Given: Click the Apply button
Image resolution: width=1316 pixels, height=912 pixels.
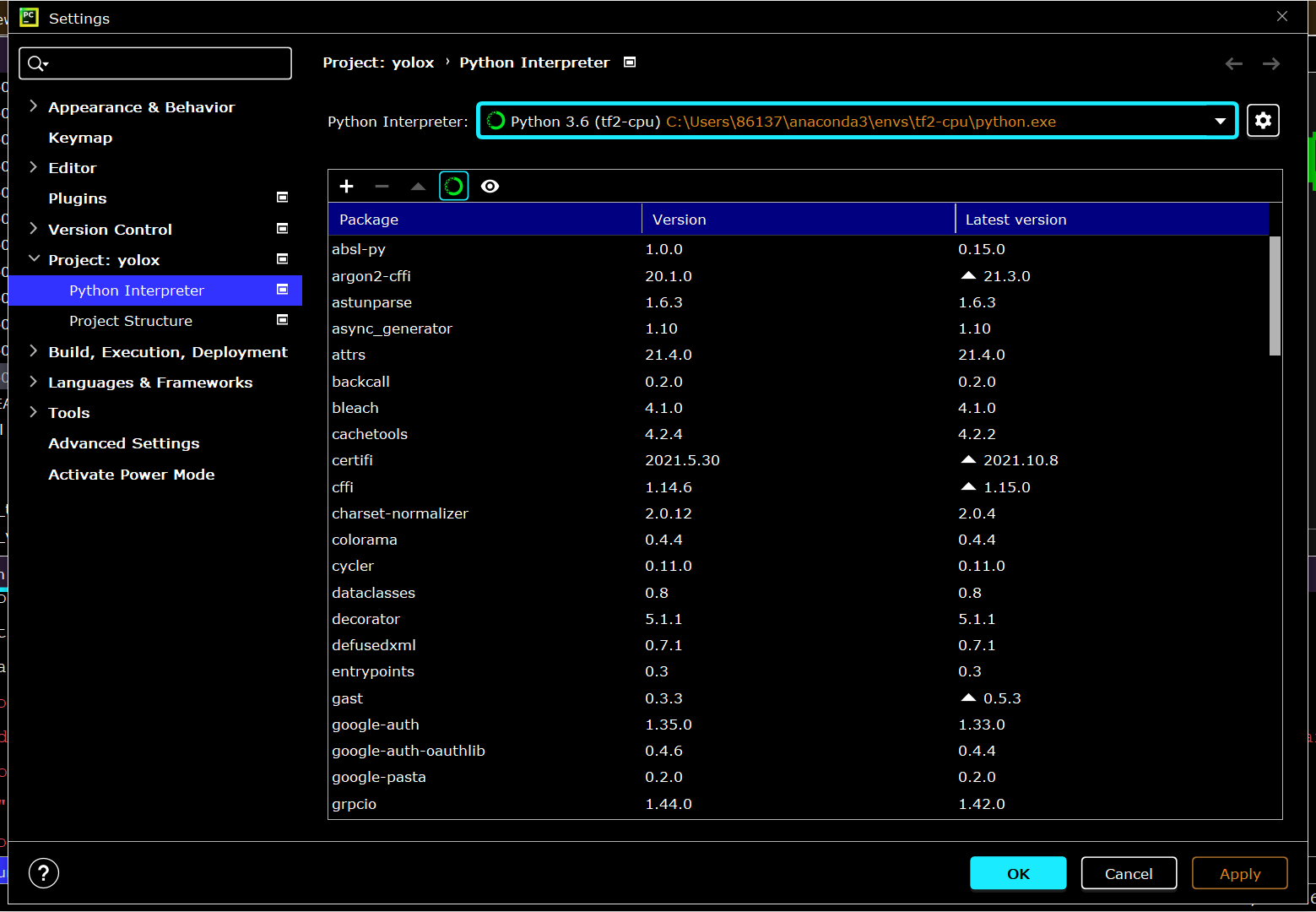Looking at the screenshot, I should pyautogui.click(x=1239, y=873).
